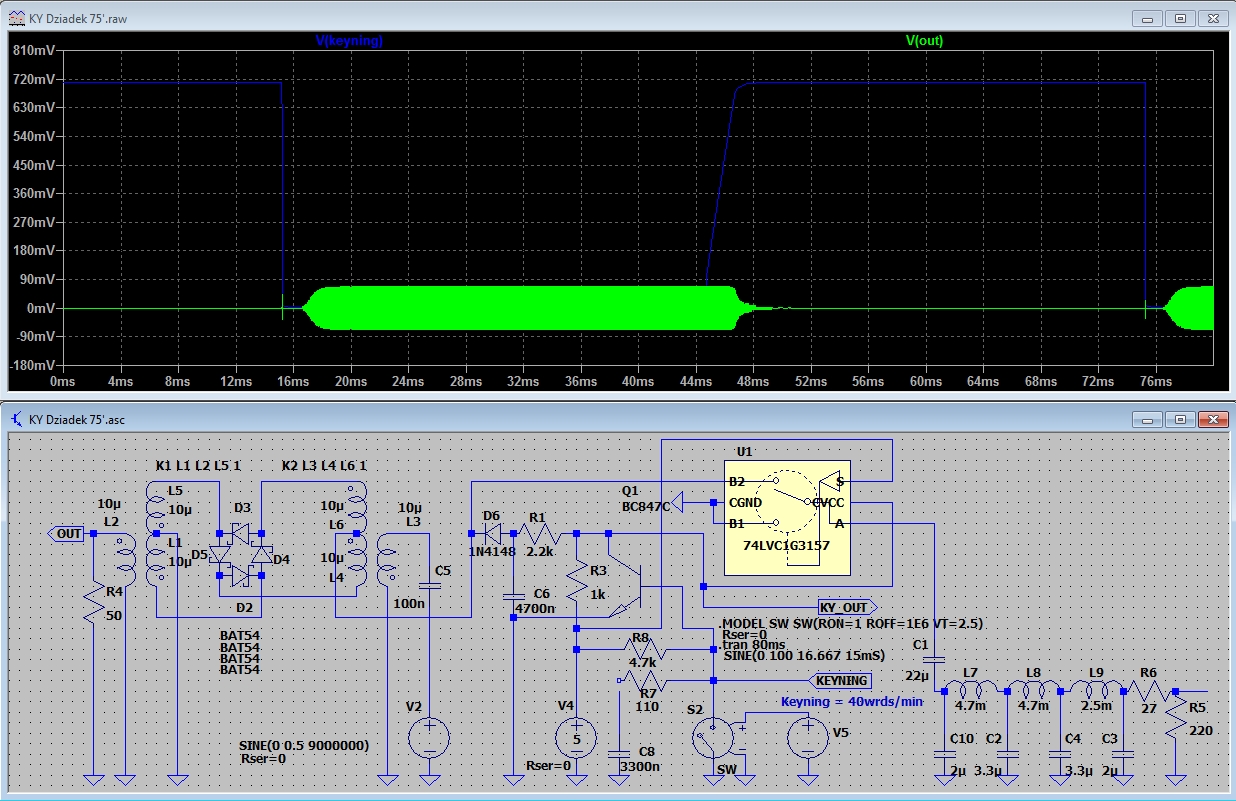Click the V(keyning) trace label
1236x801 pixels.
click(x=349, y=41)
